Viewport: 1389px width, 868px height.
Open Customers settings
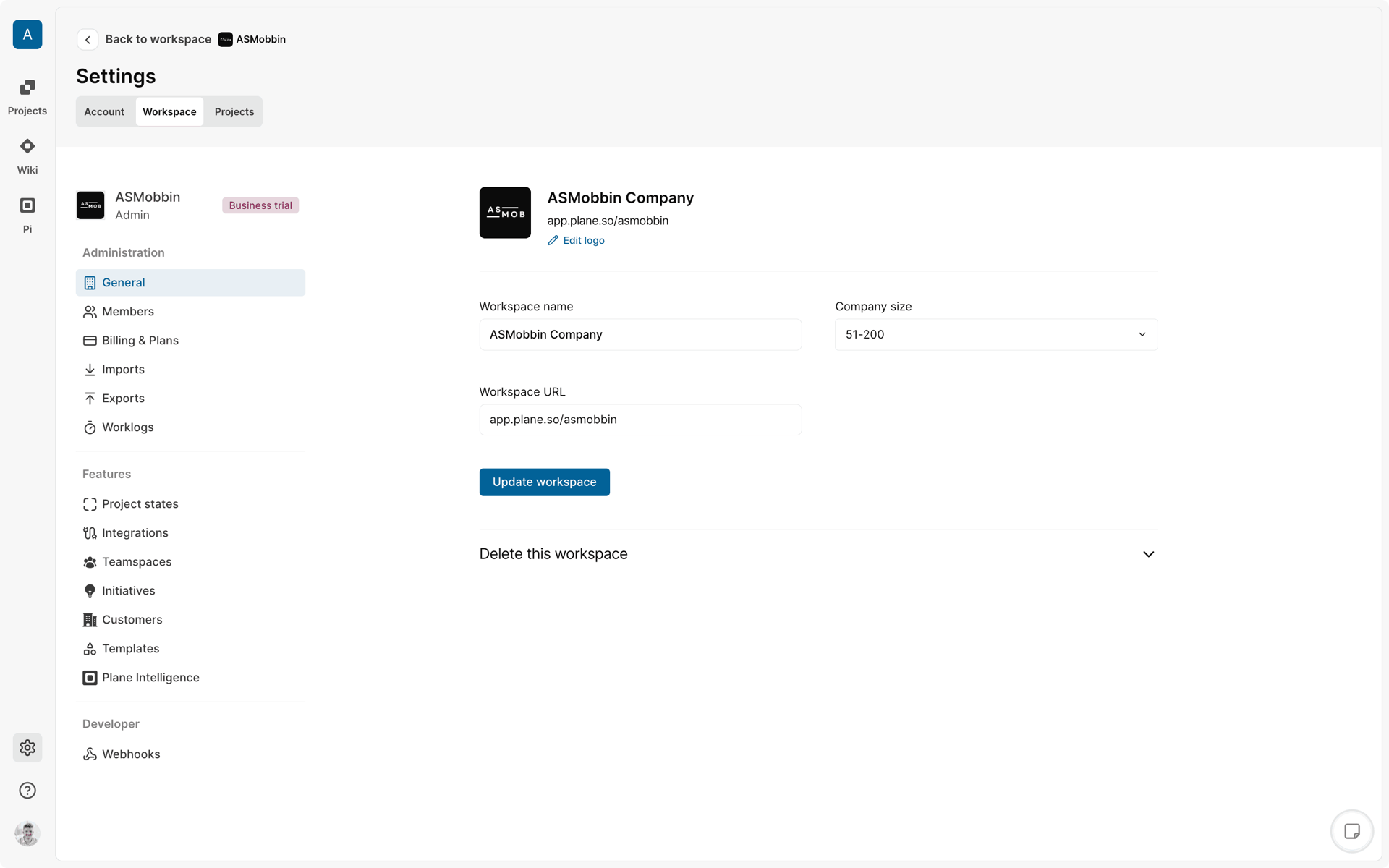(190, 620)
